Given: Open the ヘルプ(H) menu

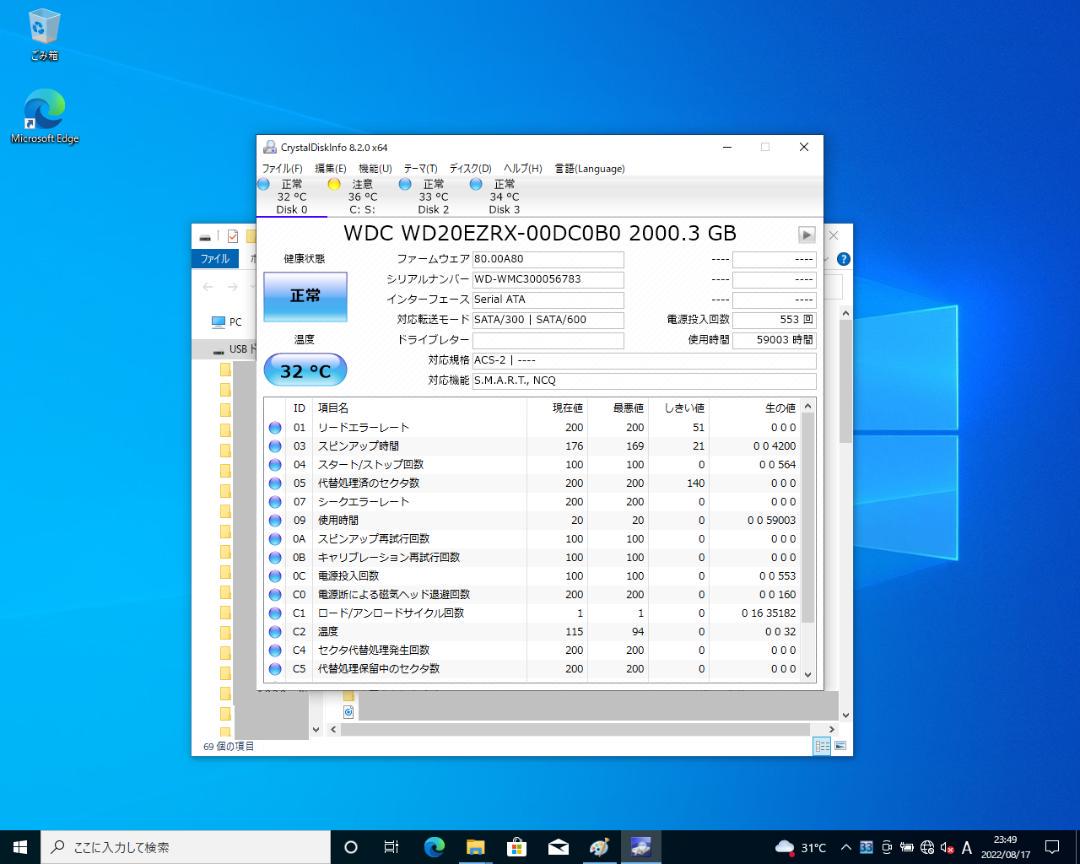Looking at the screenshot, I should pyautogui.click(x=523, y=169).
